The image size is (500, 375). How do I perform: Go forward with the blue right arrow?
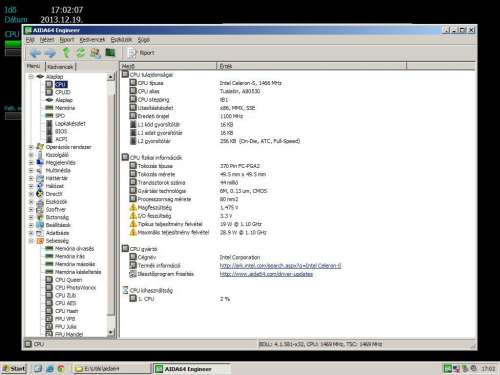(50, 53)
